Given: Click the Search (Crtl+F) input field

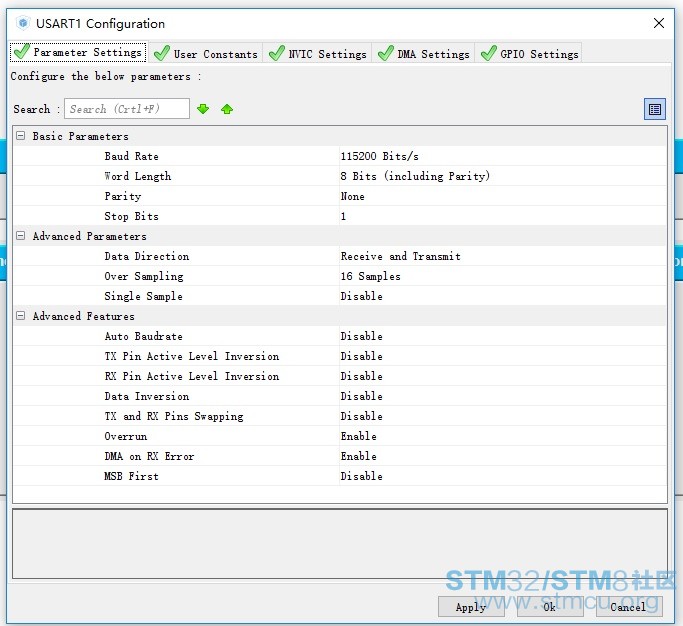Looking at the screenshot, I should [127, 108].
